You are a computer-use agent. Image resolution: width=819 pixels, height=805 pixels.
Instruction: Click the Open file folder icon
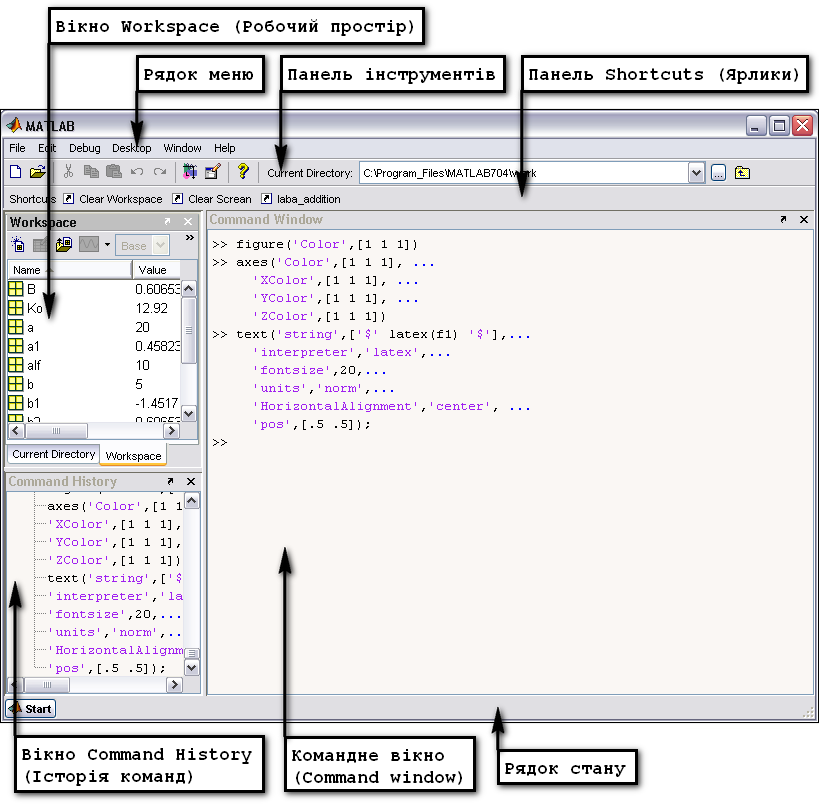[38, 172]
